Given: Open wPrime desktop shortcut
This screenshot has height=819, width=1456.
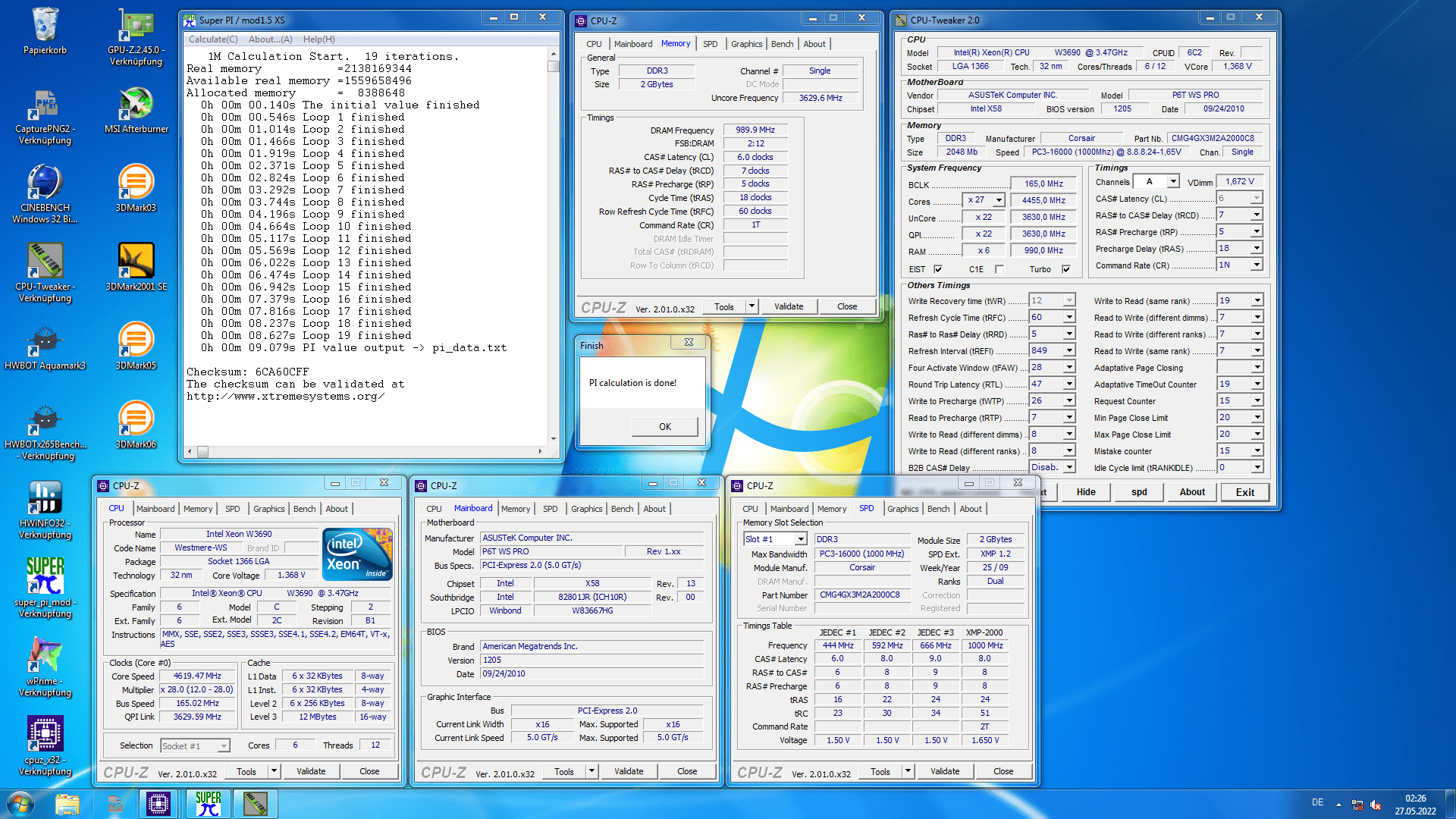Looking at the screenshot, I should click(x=45, y=667).
